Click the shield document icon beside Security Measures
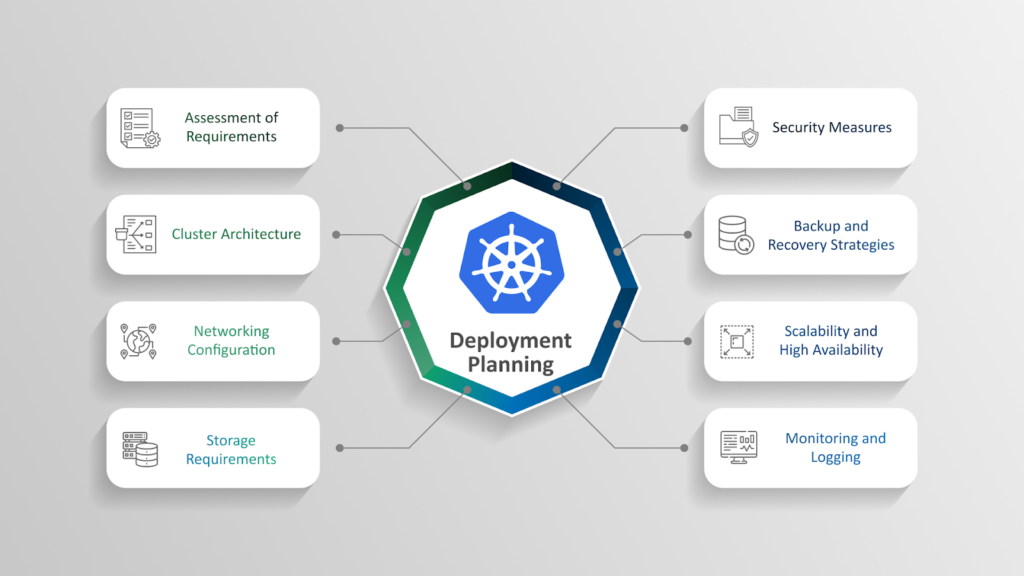The height and width of the screenshot is (576, 1024). (737, 127)
